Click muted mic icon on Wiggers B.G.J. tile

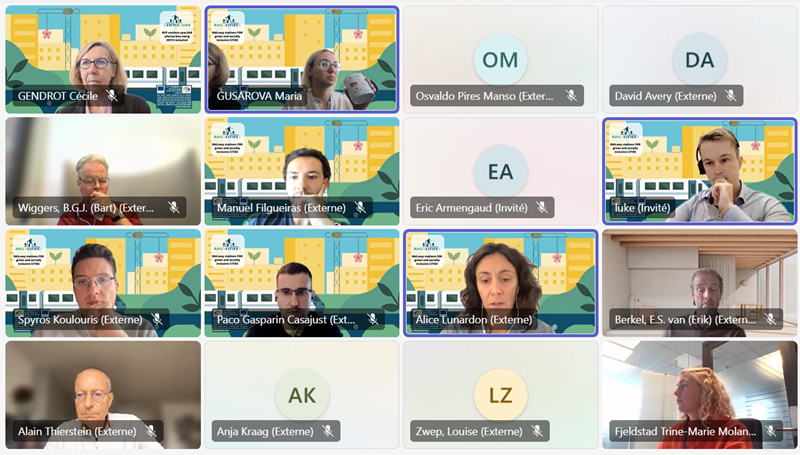pos(174,207)
